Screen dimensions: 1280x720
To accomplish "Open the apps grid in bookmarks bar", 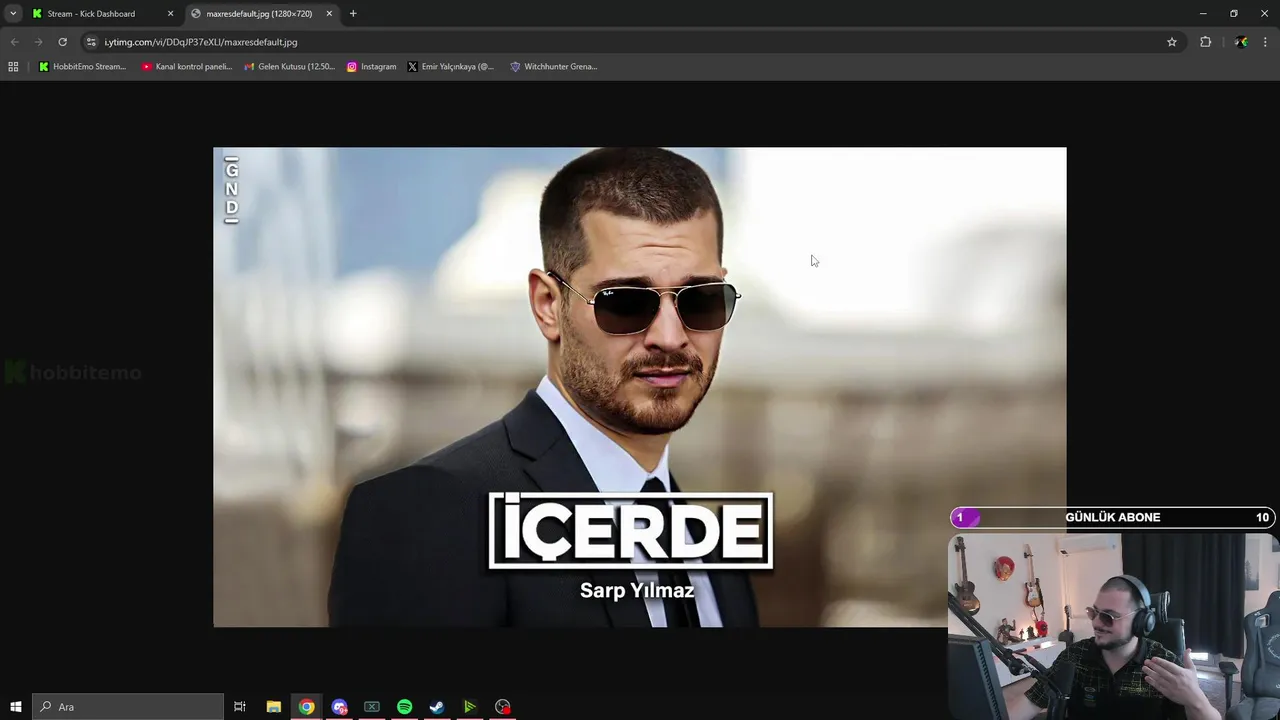I will 13,67.
